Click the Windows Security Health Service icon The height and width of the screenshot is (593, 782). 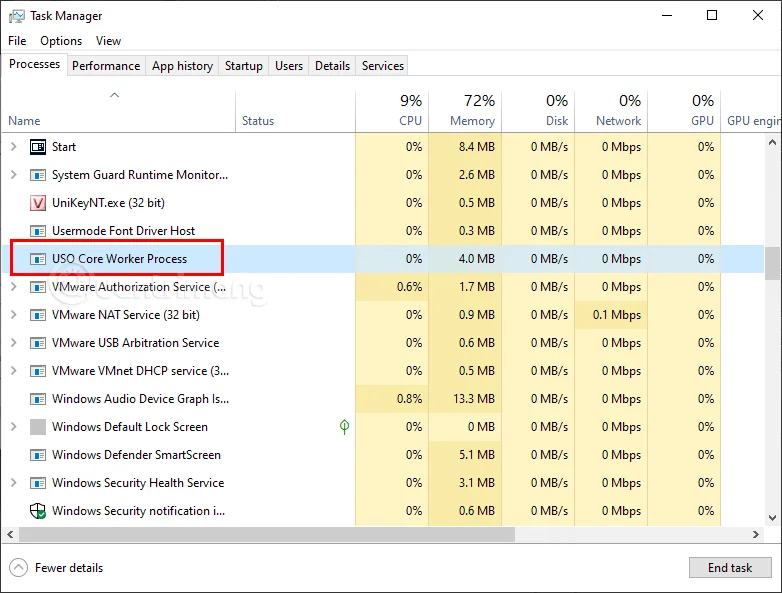[x=38, y=483]
